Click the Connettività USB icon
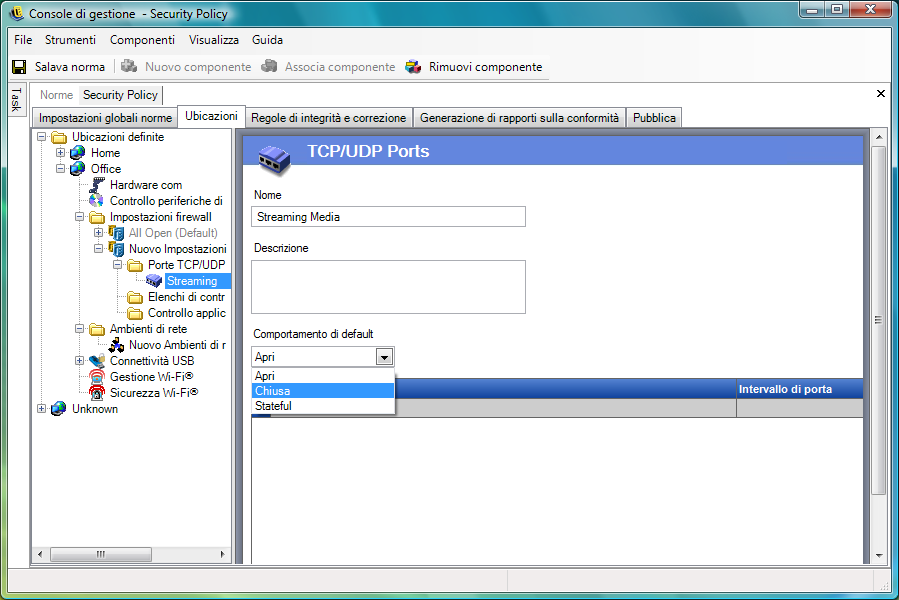899x600 pixels. pos(97,361)
